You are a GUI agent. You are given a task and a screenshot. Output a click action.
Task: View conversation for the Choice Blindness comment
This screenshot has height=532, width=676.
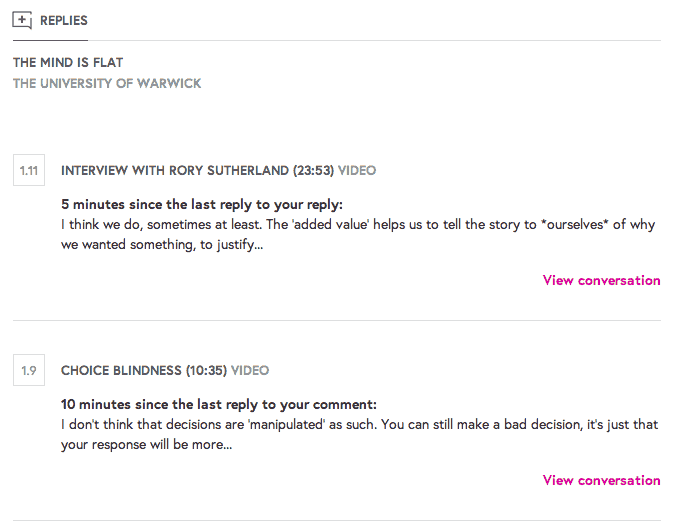pos(601,480)
